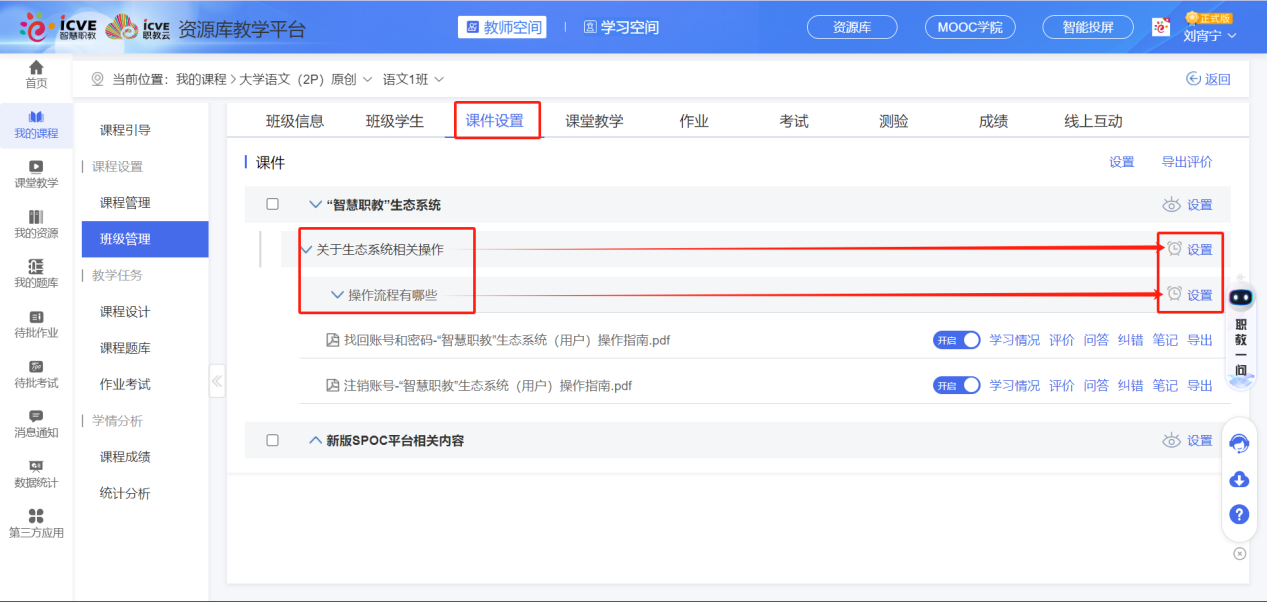This screenshot has height=602, width=1267.
Task: Click the 导出评价 link
Action: pyautogui.click(x=1186, y=162)
